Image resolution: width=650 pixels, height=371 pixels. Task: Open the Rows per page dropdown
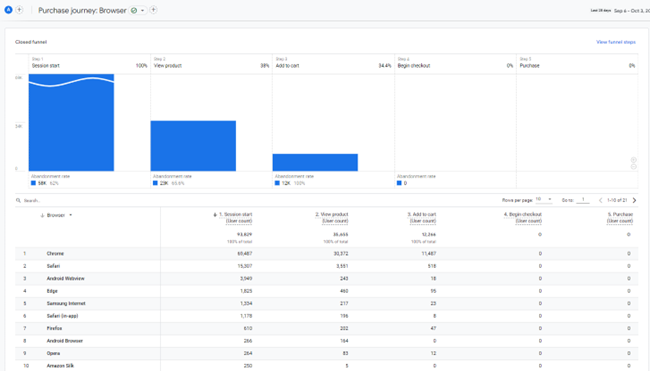coord(543,199)
